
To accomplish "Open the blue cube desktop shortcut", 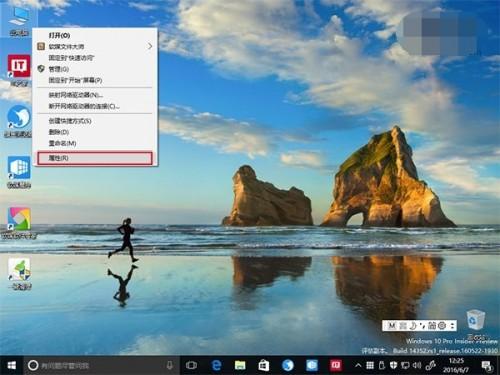I will click(19, 172).
